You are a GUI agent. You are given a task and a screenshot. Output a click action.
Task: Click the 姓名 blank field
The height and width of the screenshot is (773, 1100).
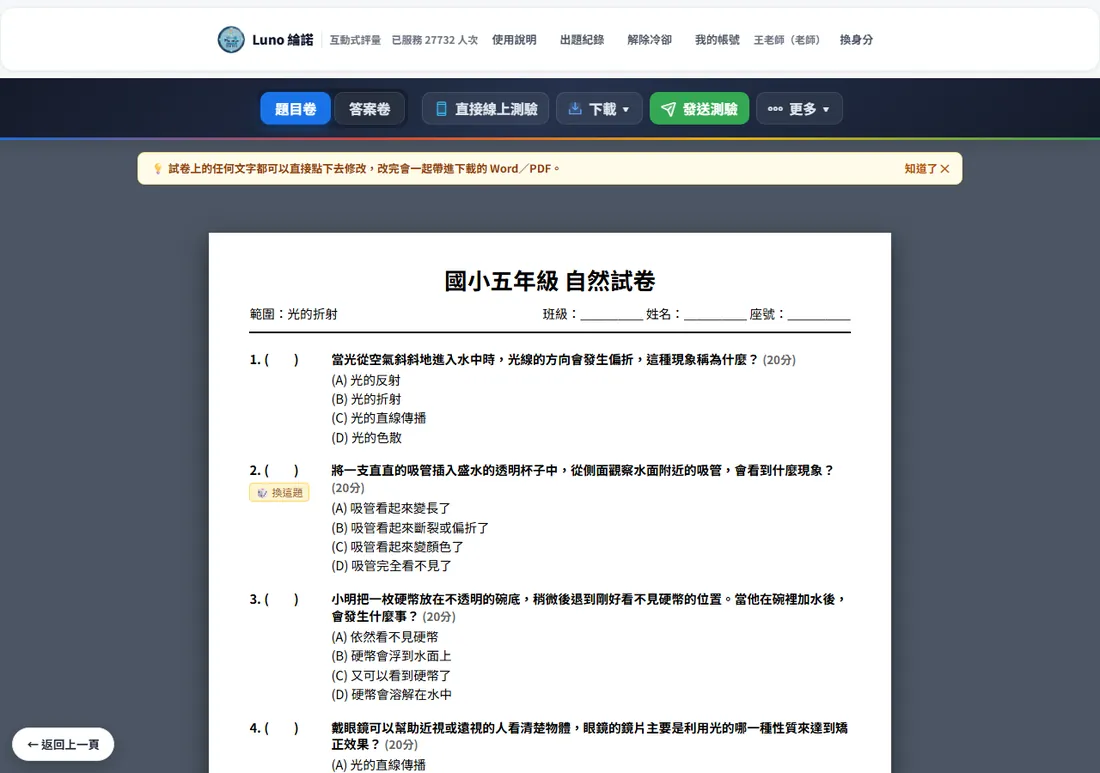tap(715, 314)
